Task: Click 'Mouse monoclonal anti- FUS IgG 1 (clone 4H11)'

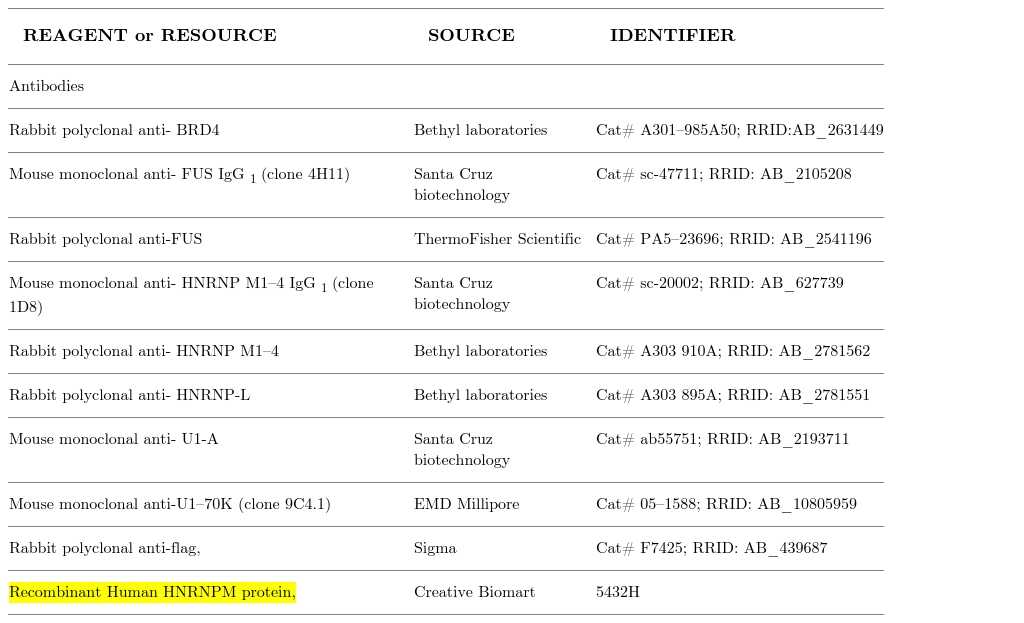Action: point(180,175)
